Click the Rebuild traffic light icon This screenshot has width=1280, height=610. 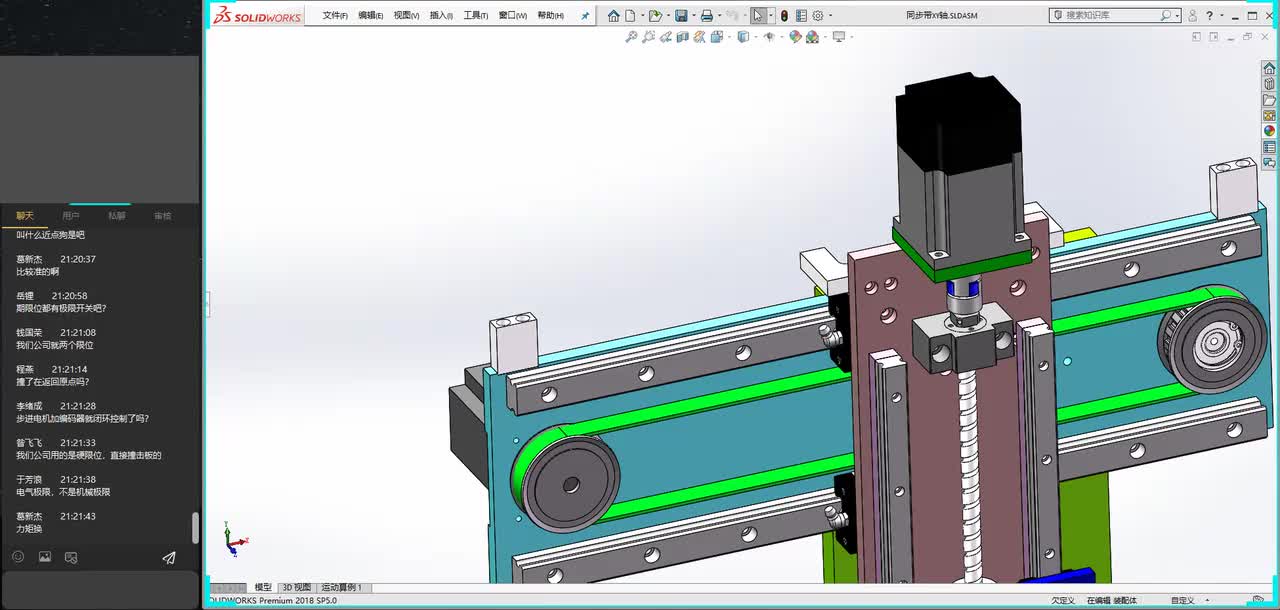tap(784, 15)
